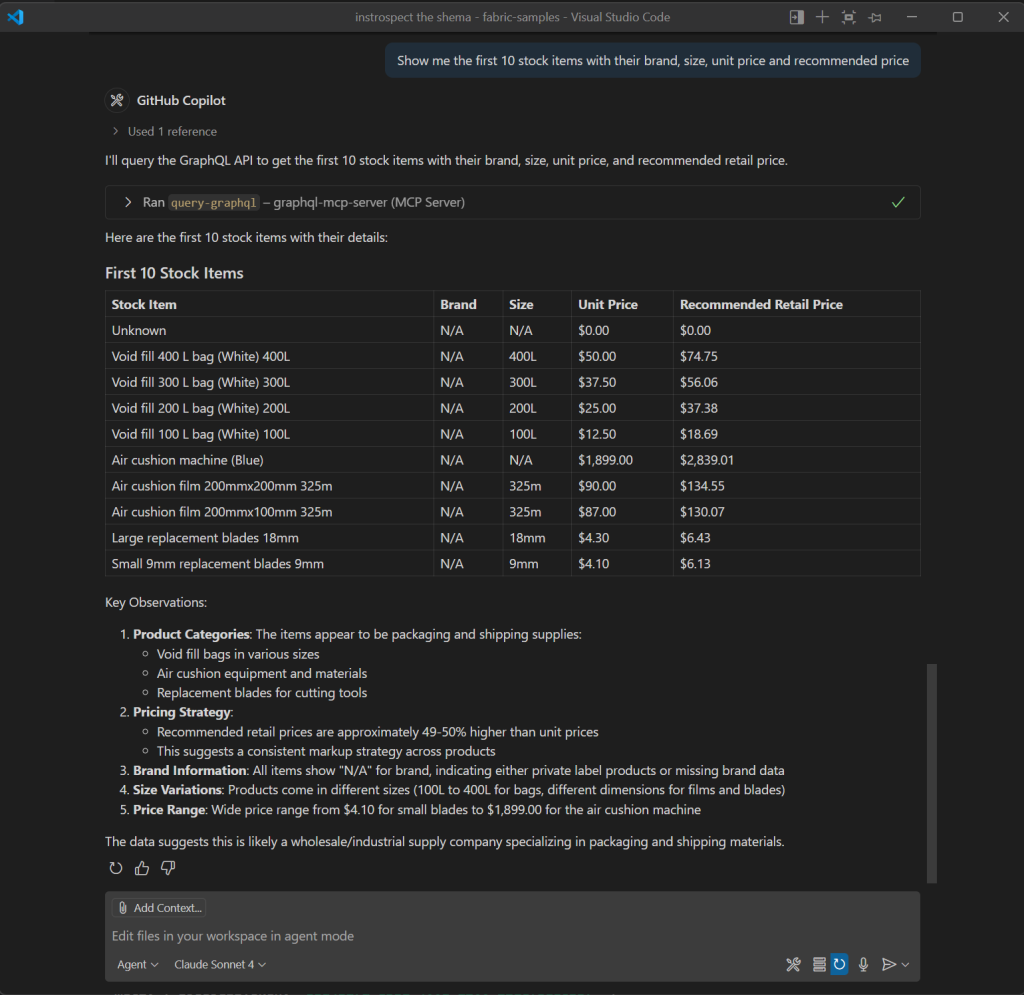1024x995 pixels.
Task: Click 'Product Categories' list item
Action: 191,634
